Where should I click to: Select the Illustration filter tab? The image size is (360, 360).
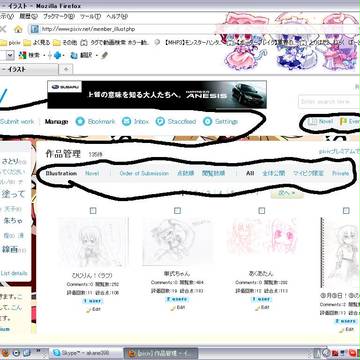click(x=61, y=173)
